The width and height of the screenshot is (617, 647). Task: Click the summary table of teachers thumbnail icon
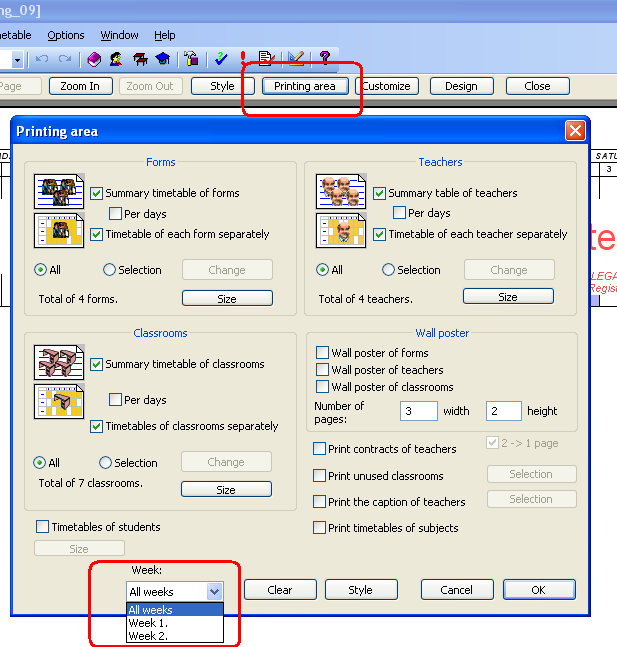point(338,191)
